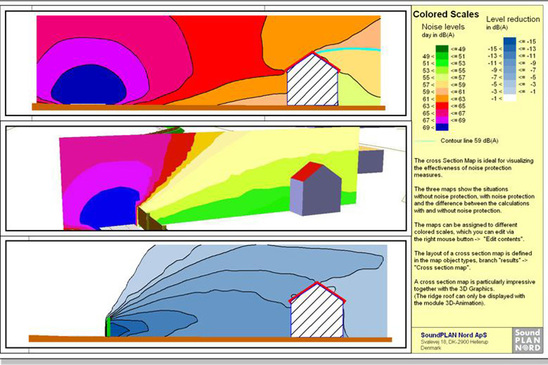Image resolution: width=548 pixels, height=365 pixels.
Task: Click the cyan contour line legend sample
Action: 424,141
